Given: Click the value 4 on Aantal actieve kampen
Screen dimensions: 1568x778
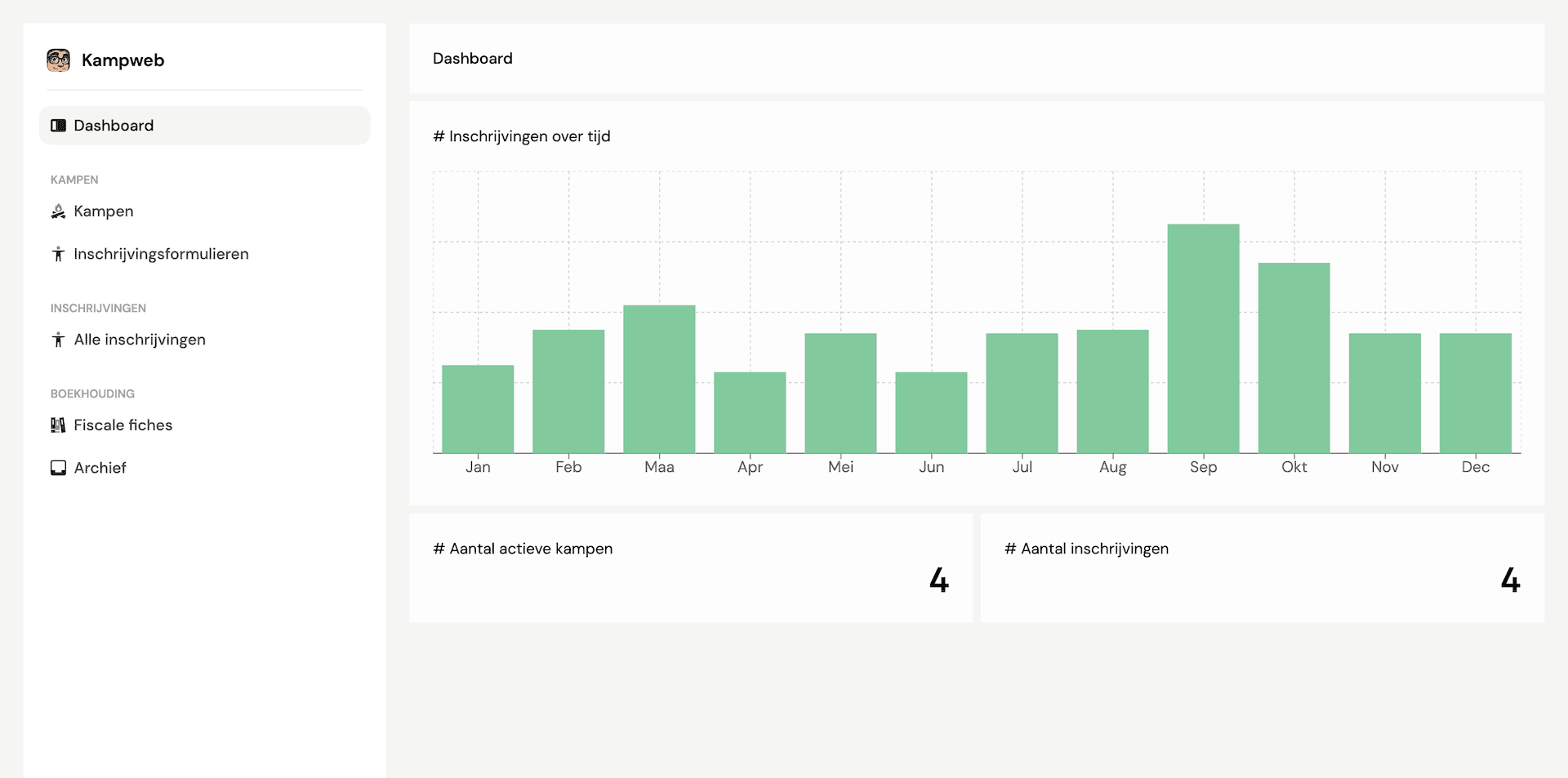Looking at the screenshot, I should (940, 580).
